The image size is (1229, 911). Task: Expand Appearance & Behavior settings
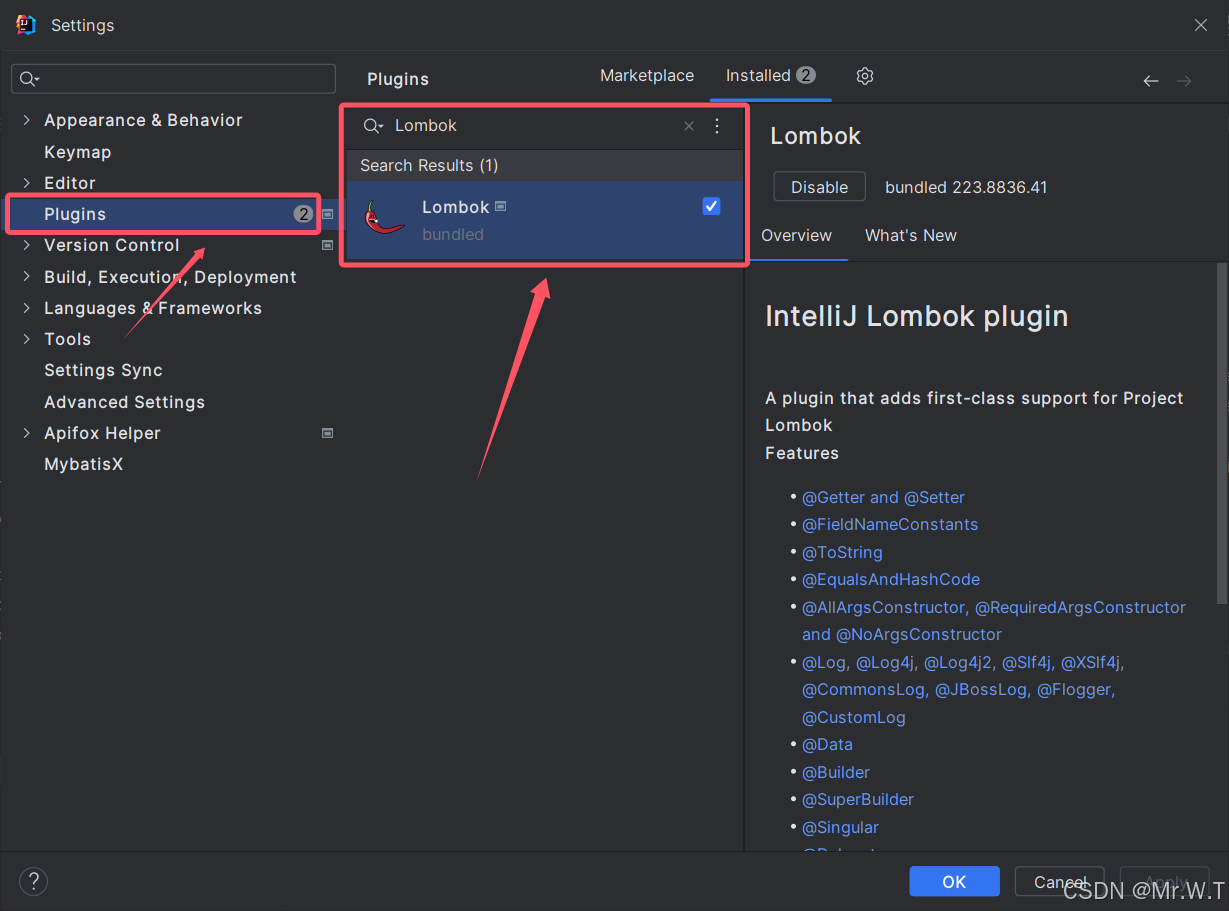26,120
